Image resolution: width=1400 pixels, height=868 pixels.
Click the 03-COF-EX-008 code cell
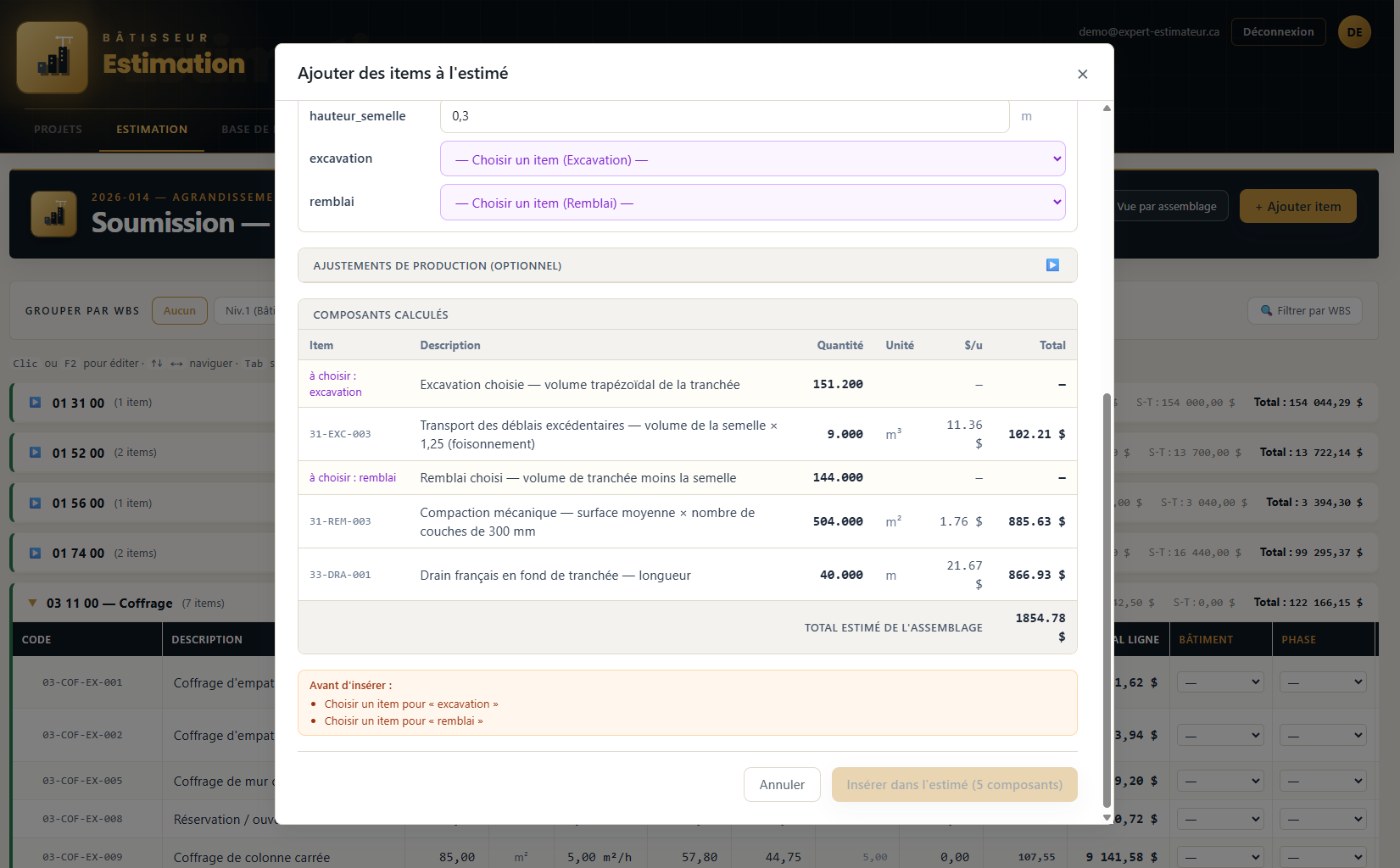(x=82, y=819)
